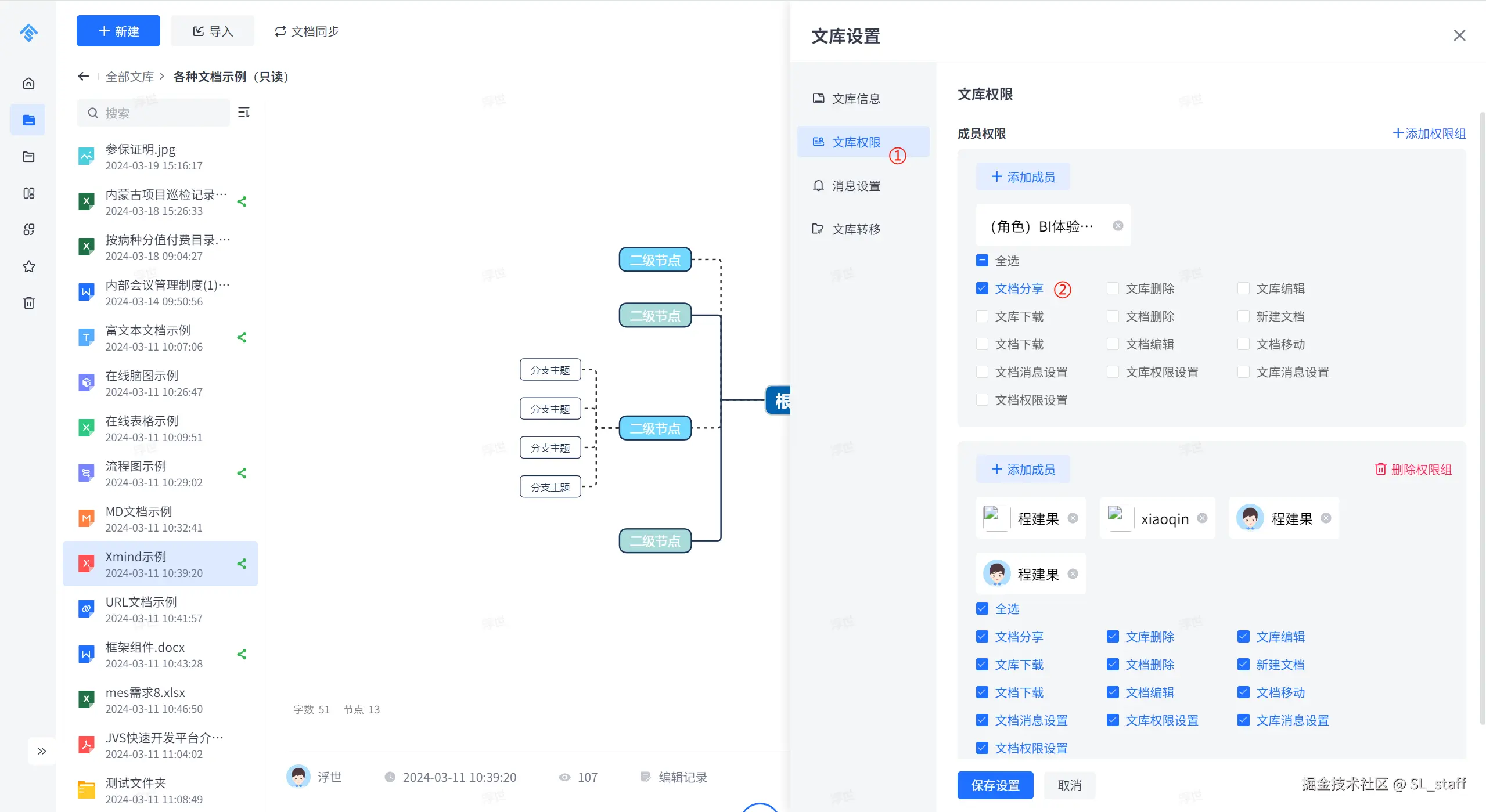Switch to 文库权限 settings tab
The height and width of the screenshot is (812, 1486).
863,142
